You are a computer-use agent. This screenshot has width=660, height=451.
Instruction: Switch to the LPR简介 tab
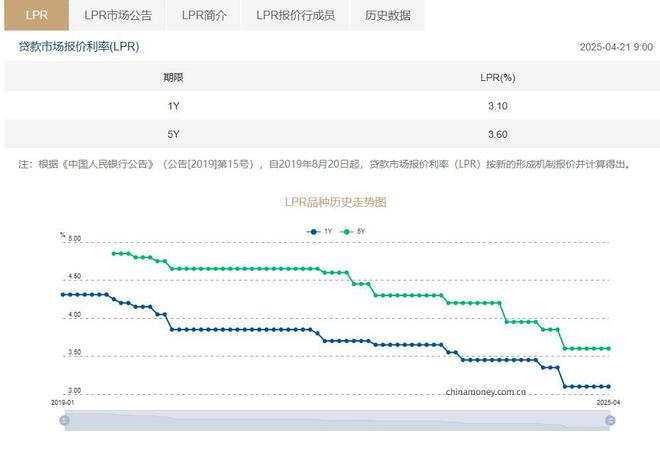pyautogui.click(x=204, y=15)
